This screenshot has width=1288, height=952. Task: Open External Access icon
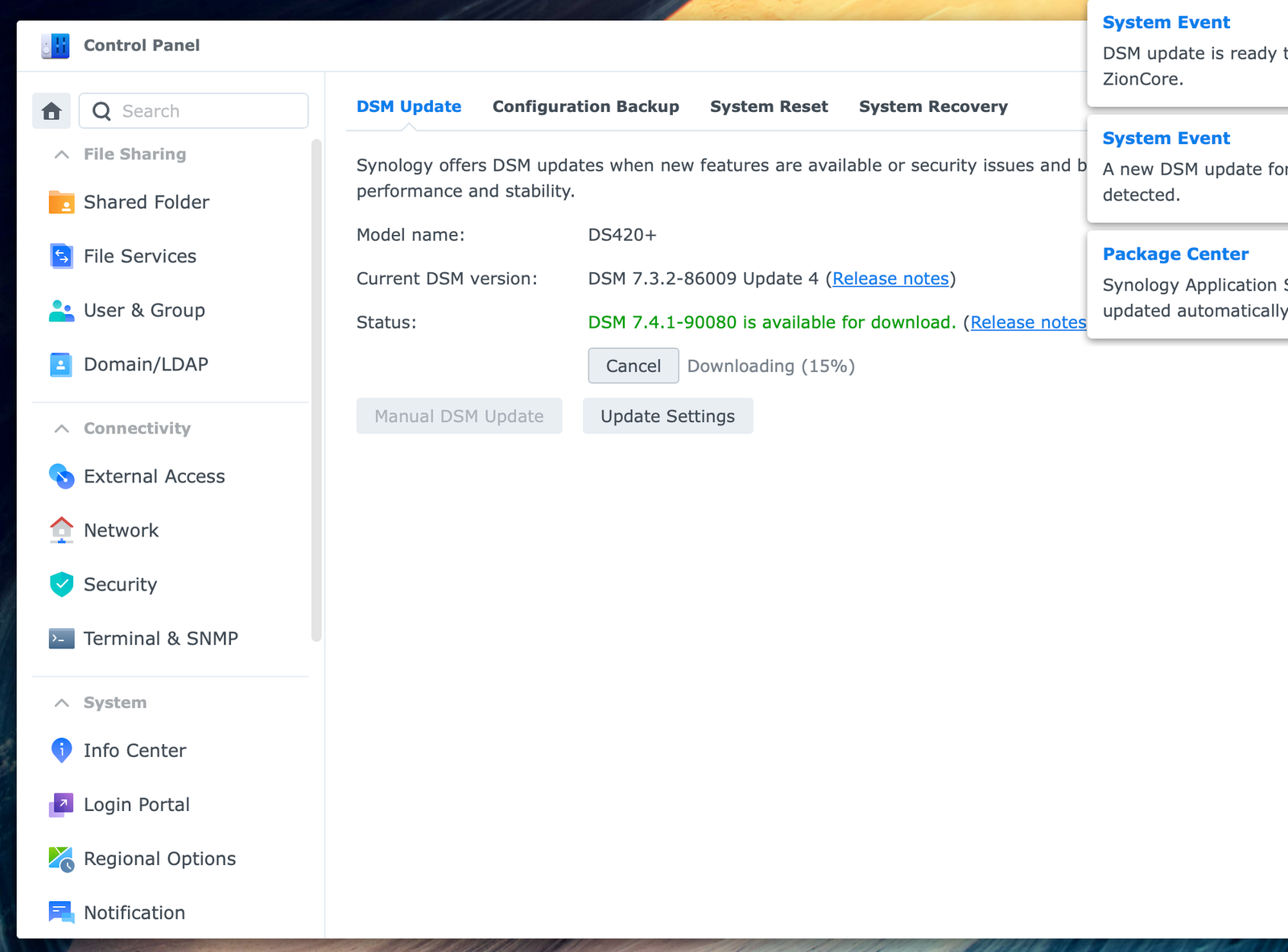coord(61,476)
